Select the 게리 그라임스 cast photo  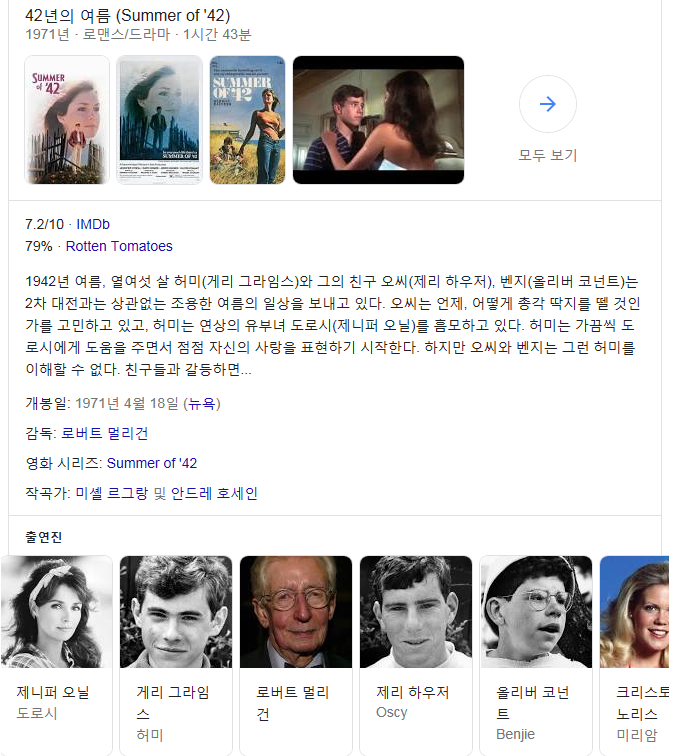176,612
